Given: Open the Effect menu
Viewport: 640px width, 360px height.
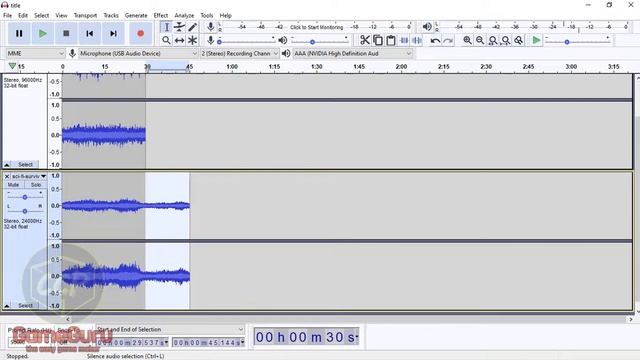Looking at the screenshot, I should pos(161,16).
